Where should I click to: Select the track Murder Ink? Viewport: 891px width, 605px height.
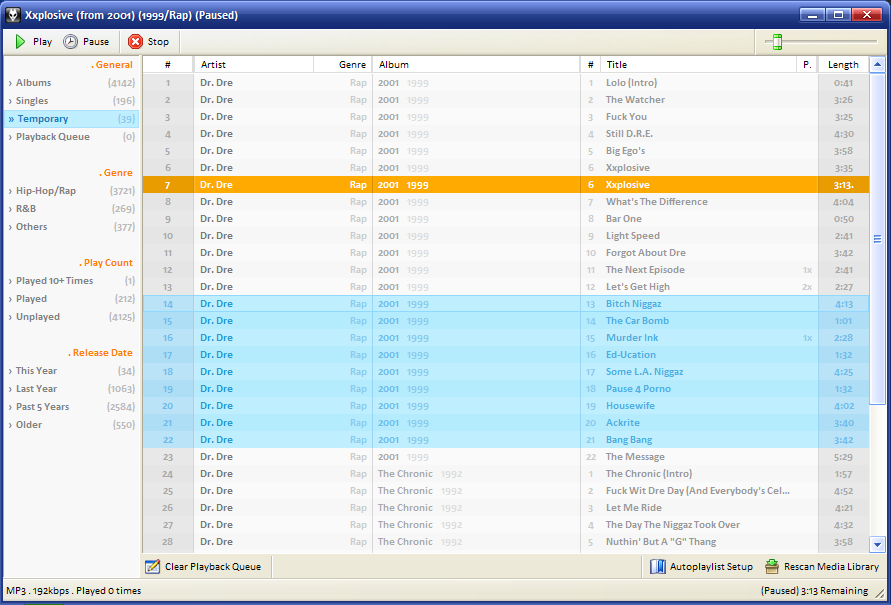coord(506,338)
